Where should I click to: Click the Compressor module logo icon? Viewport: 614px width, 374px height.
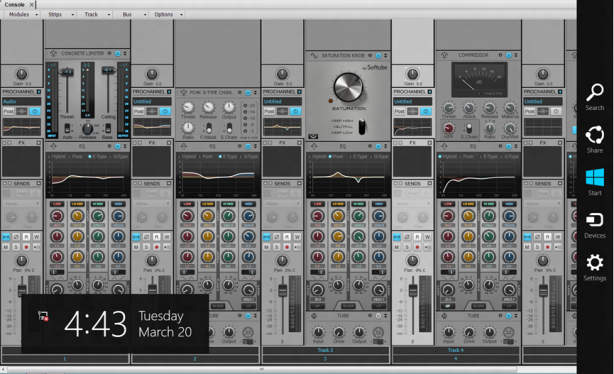(x=444, y=56)
